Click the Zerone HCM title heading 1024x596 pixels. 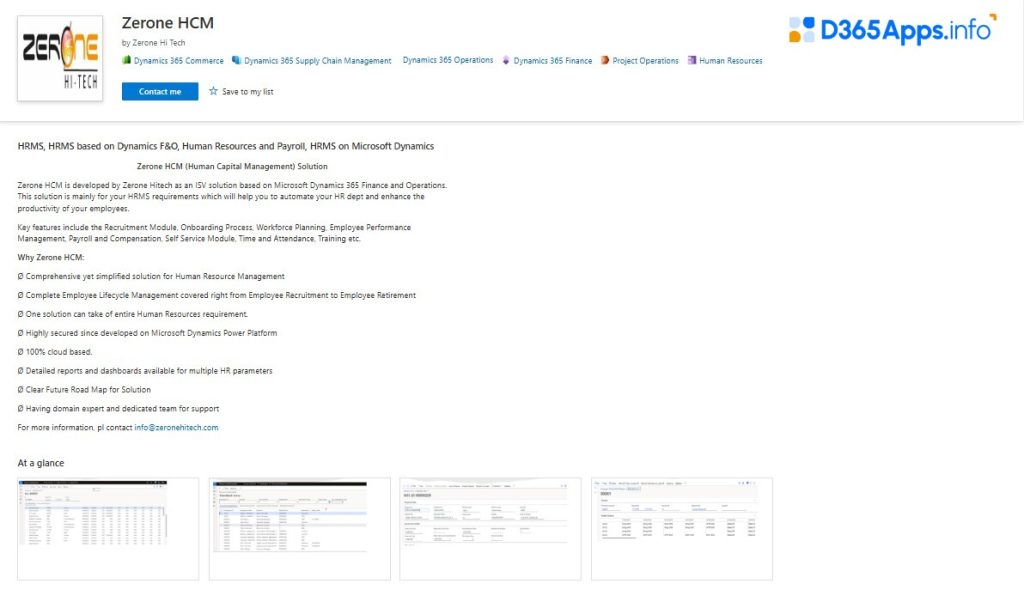tap(168, 23)
